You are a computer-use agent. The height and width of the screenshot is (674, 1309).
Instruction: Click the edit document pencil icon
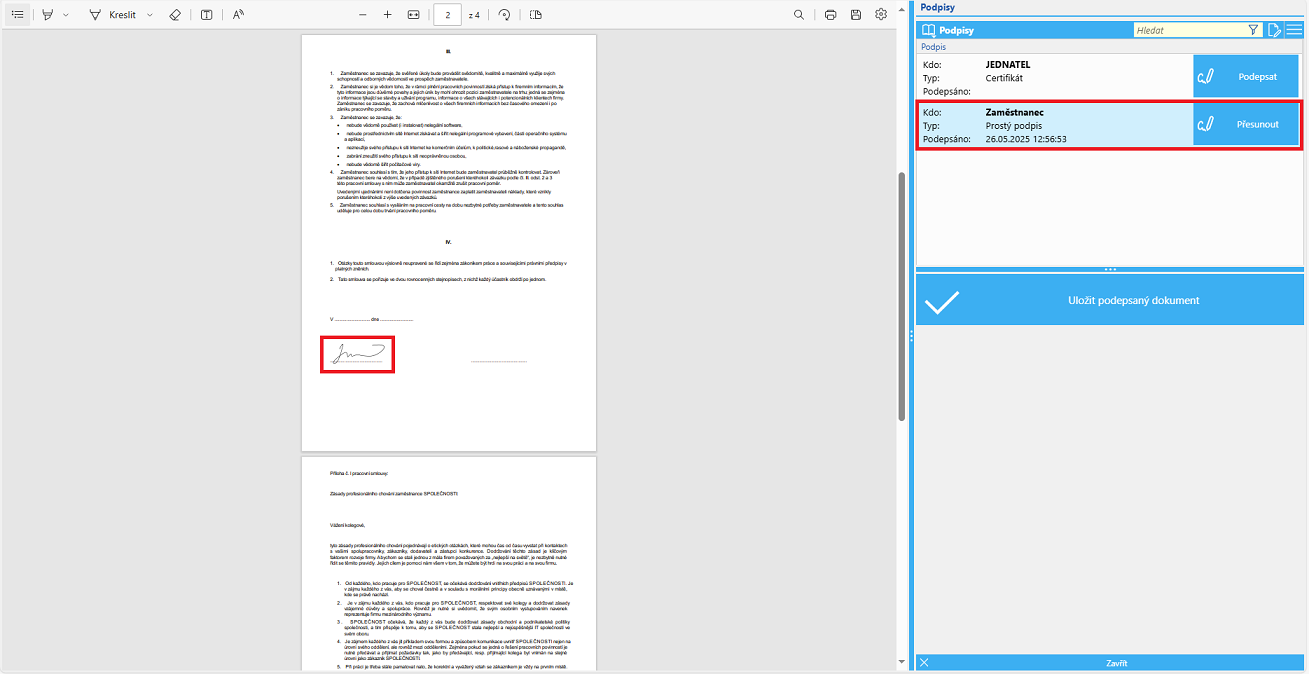tap(1274, 30)
